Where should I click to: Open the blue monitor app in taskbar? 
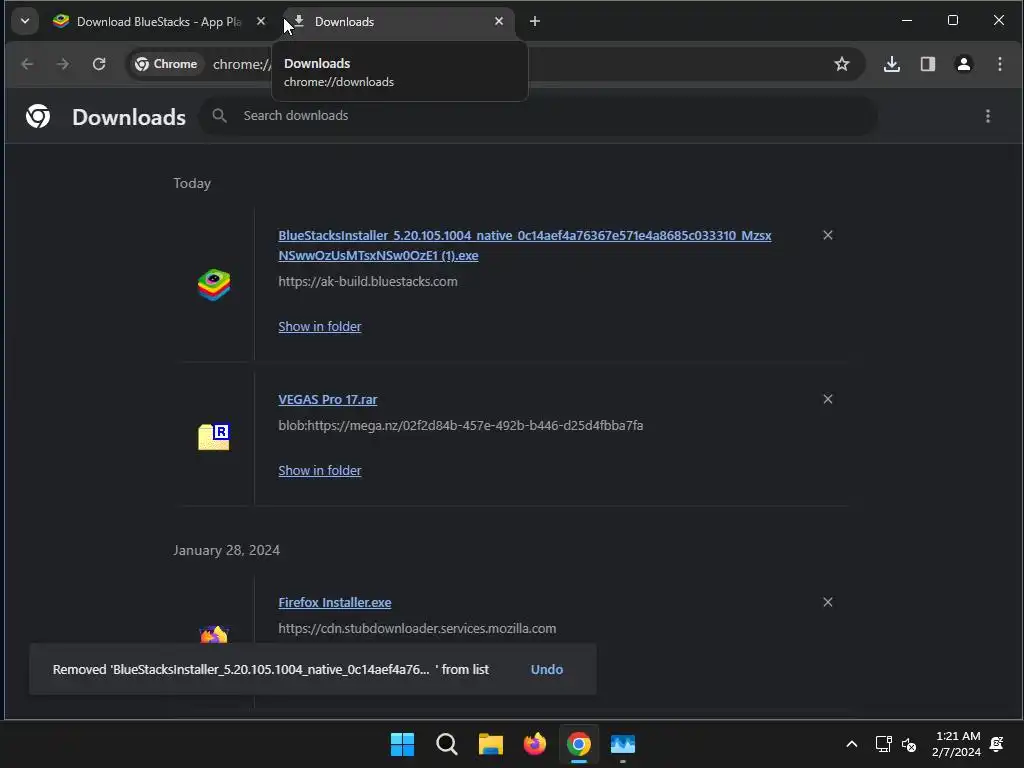623,744
